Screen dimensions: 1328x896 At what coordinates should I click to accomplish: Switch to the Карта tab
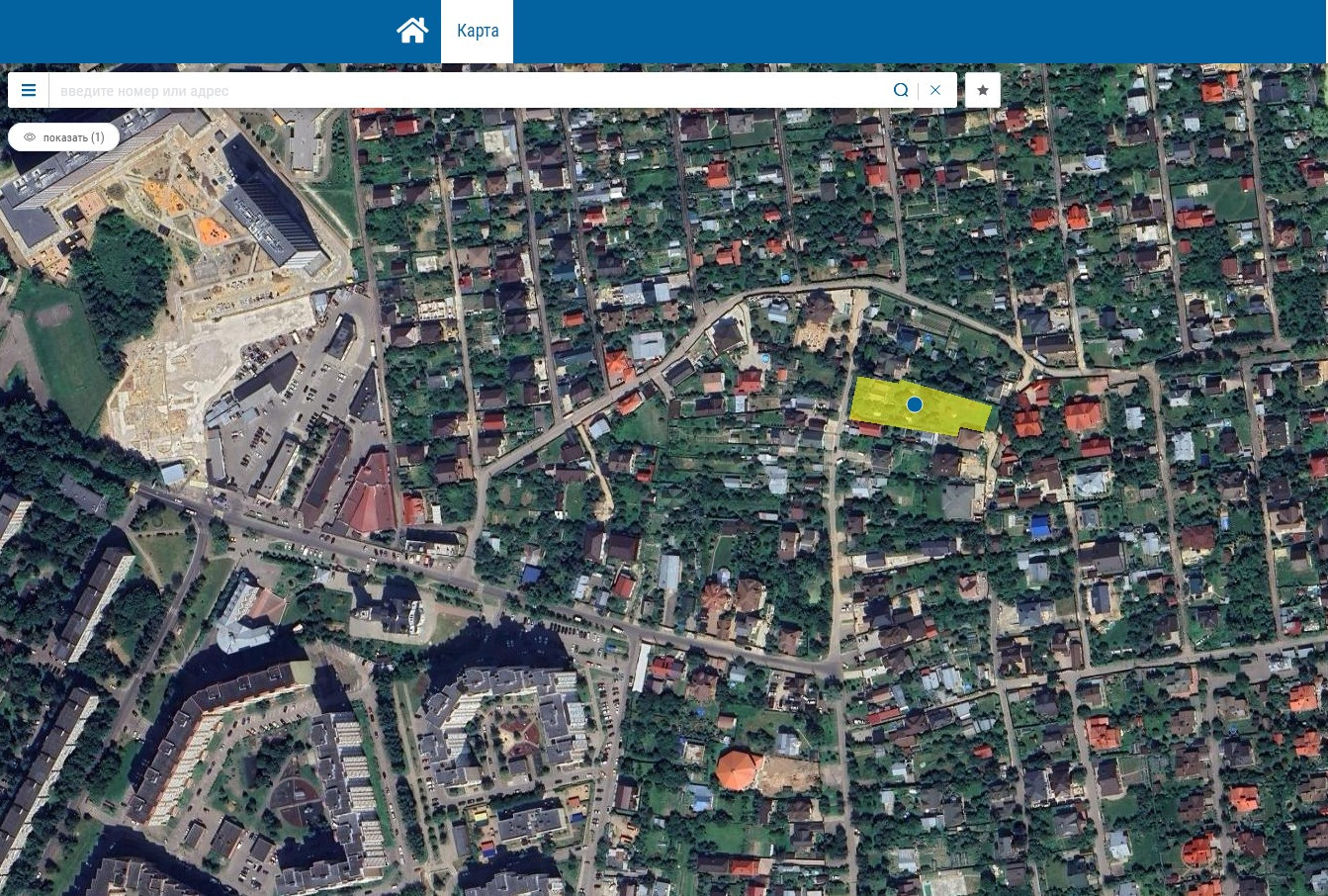tap(478, 31)
